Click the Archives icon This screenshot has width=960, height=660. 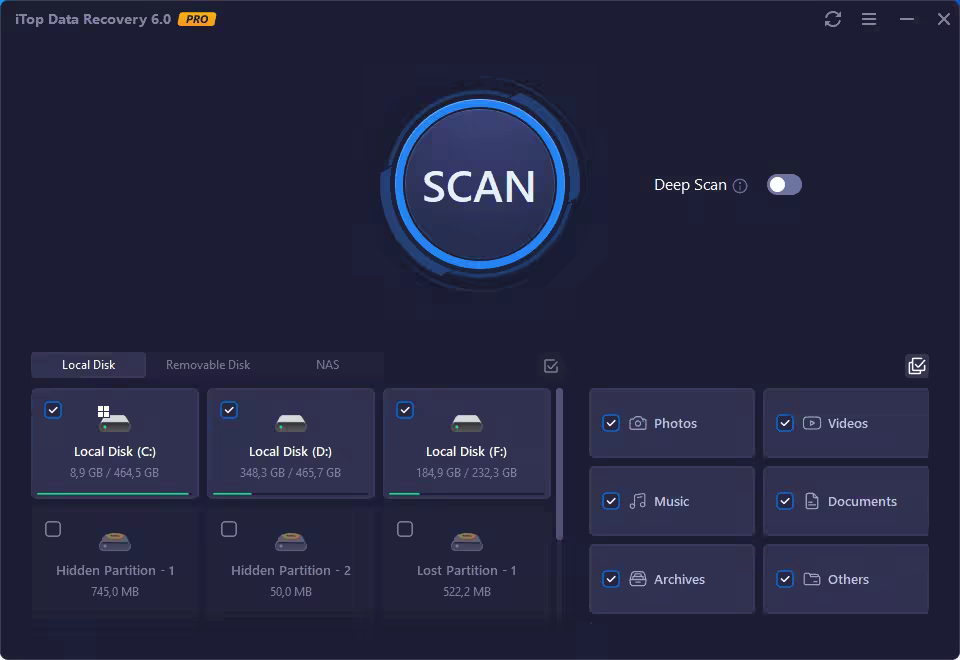pyautogui.click(x=639, y=579)
